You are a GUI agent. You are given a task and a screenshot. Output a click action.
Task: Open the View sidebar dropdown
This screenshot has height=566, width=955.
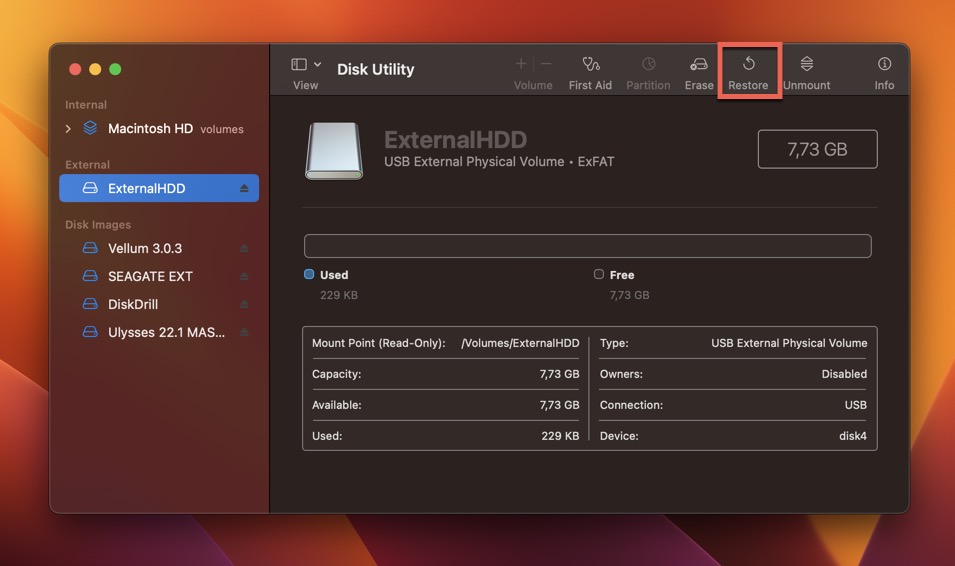(306, 64)
